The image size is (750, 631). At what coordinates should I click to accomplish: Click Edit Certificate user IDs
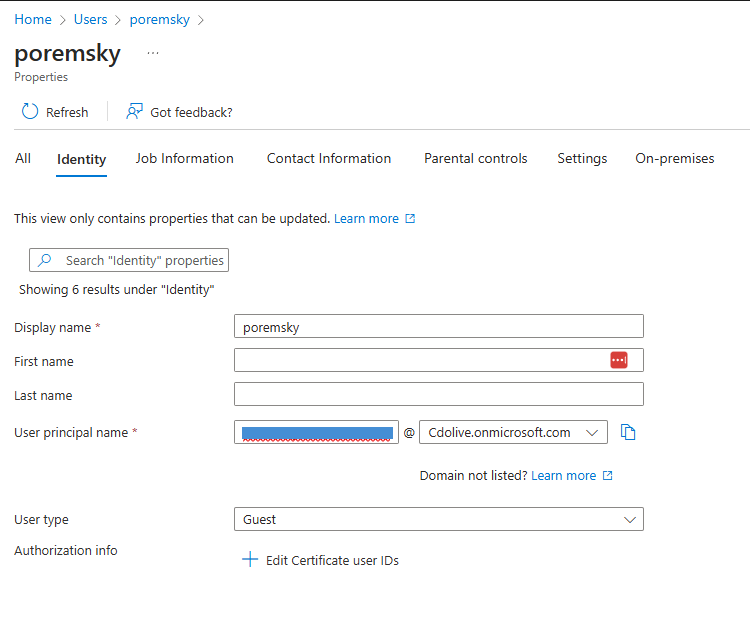click(x=332, y=560)
